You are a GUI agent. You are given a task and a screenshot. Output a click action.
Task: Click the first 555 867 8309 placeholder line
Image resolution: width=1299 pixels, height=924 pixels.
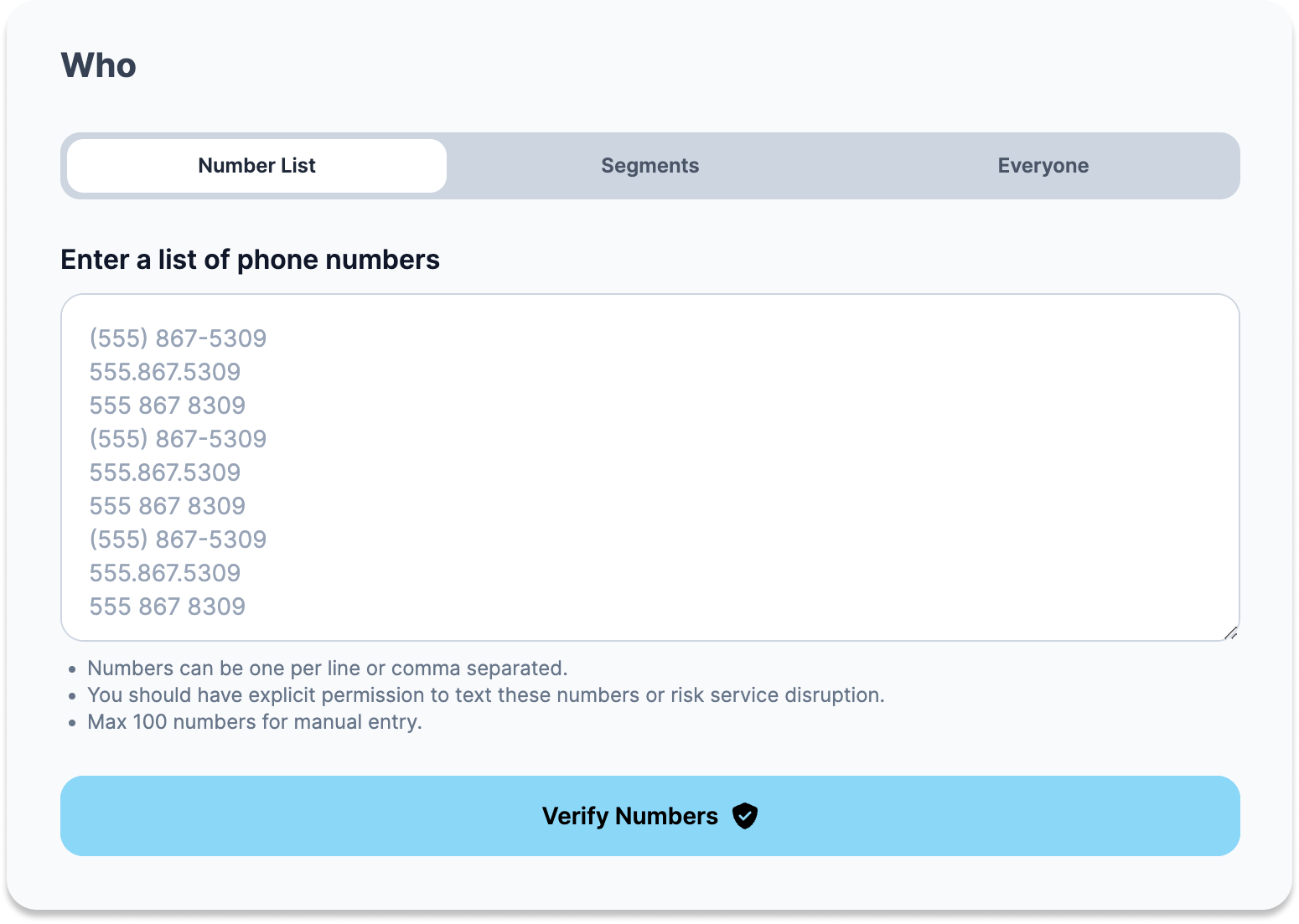click(168, 405)
